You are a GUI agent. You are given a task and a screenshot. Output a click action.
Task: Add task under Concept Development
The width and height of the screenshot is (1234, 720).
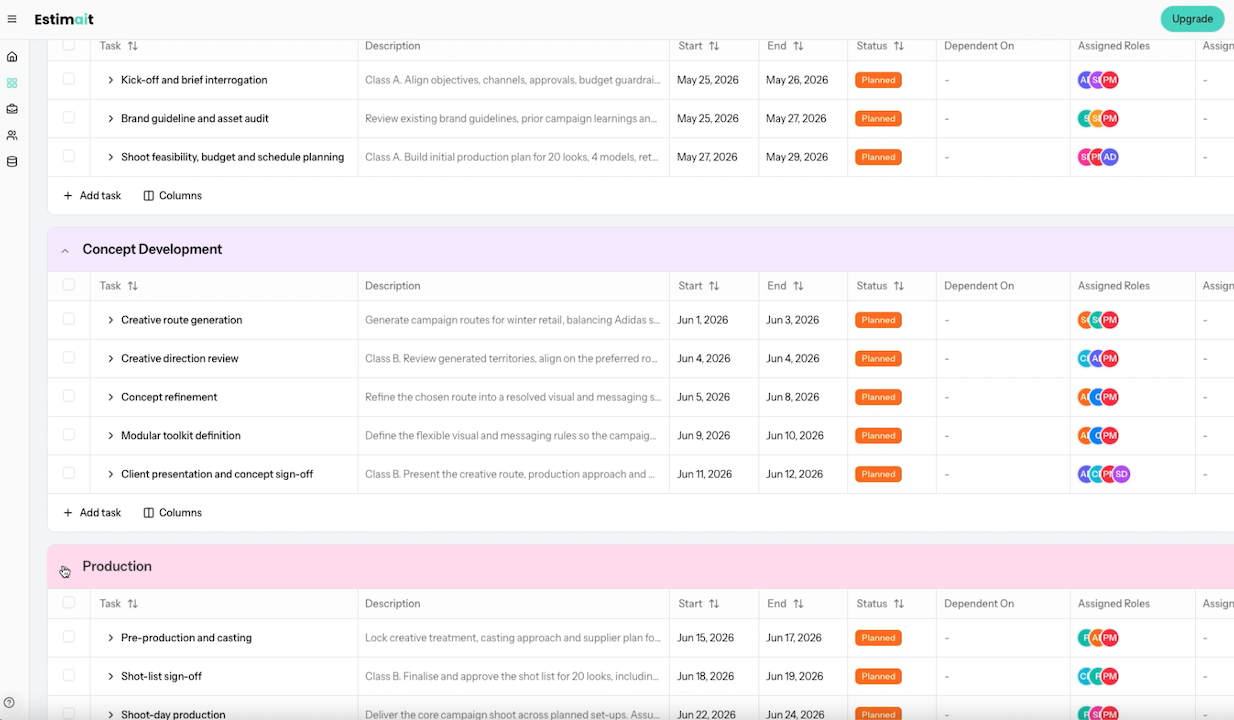coord(92,513)
